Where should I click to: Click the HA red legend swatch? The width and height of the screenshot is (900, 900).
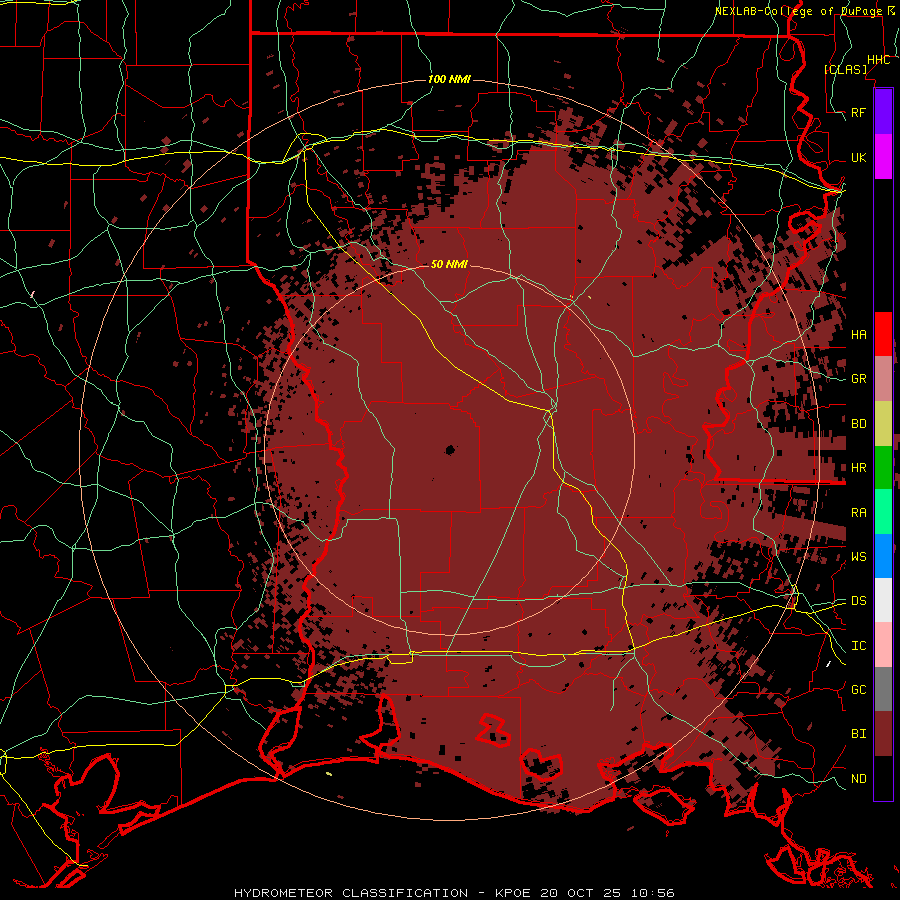883,334
